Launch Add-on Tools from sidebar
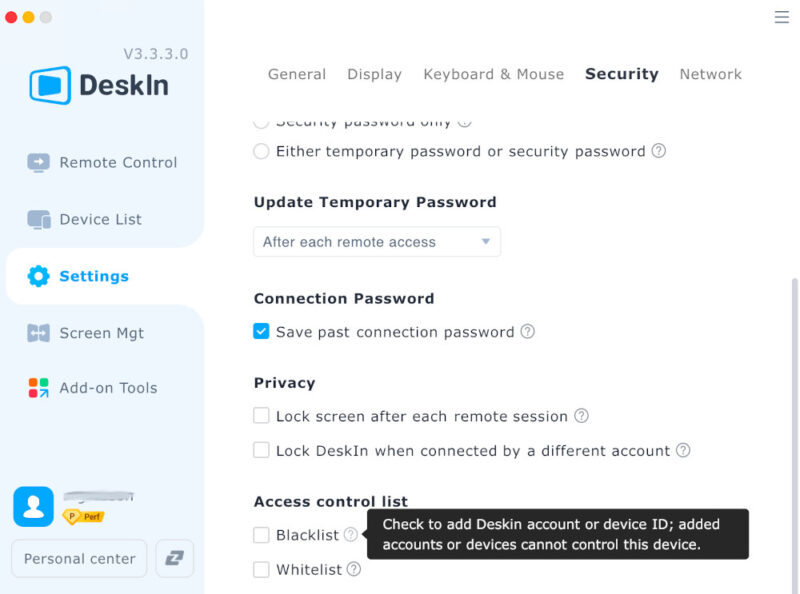Screen dimensions: 800x594 point(36,388)
